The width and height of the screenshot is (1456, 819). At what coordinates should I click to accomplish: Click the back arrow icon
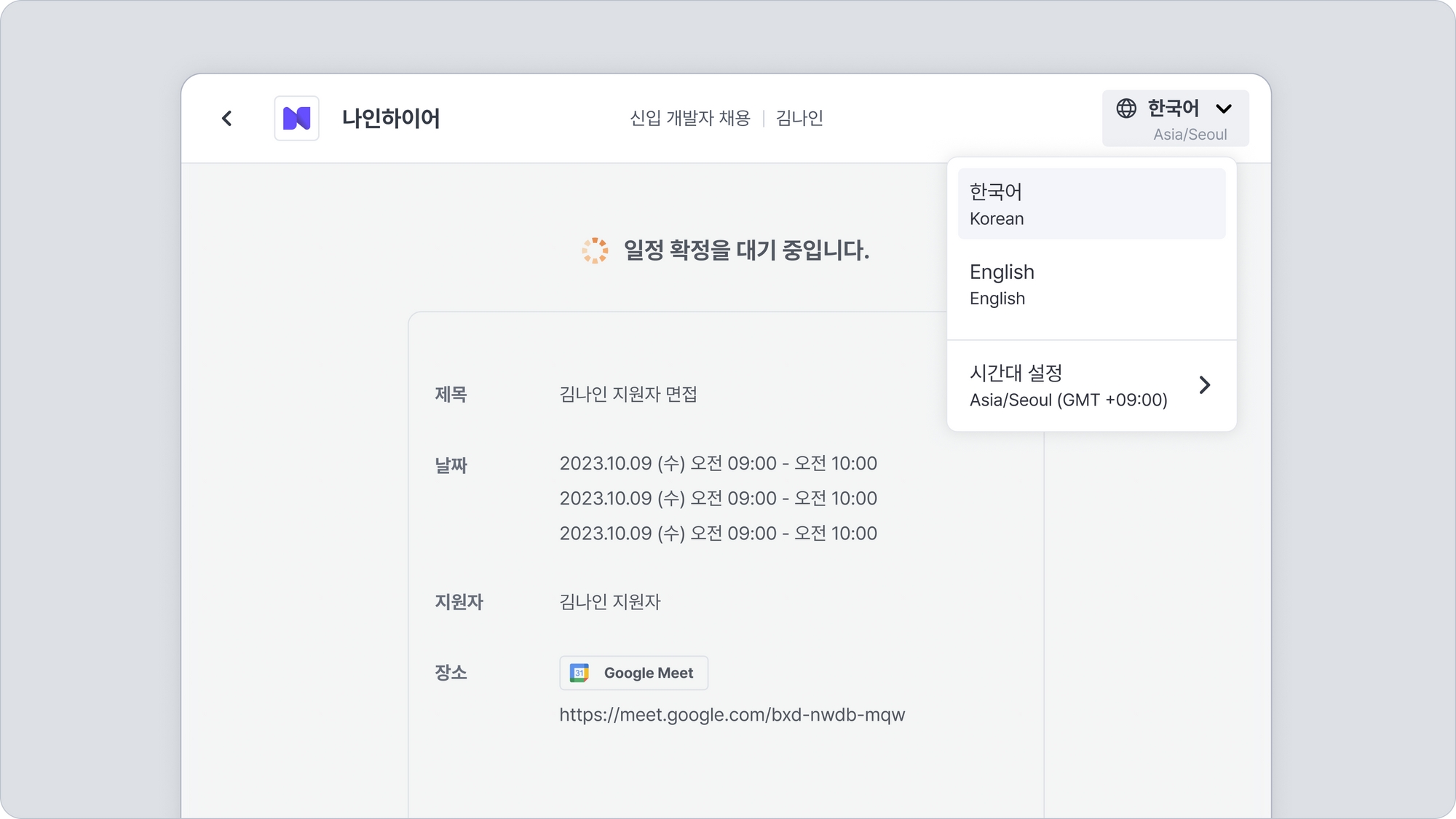227,119
